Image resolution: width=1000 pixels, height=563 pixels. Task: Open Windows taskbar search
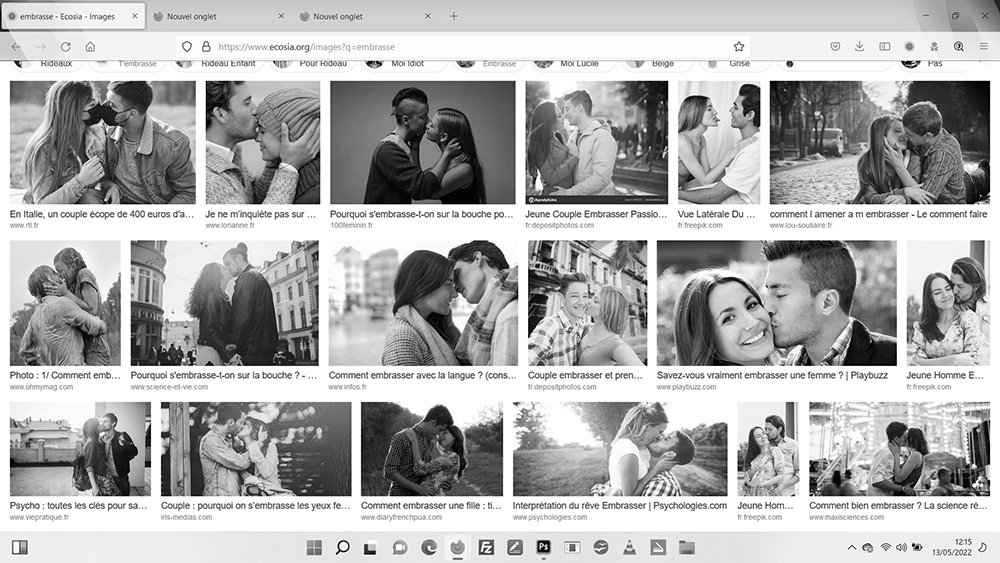point(342,547)
